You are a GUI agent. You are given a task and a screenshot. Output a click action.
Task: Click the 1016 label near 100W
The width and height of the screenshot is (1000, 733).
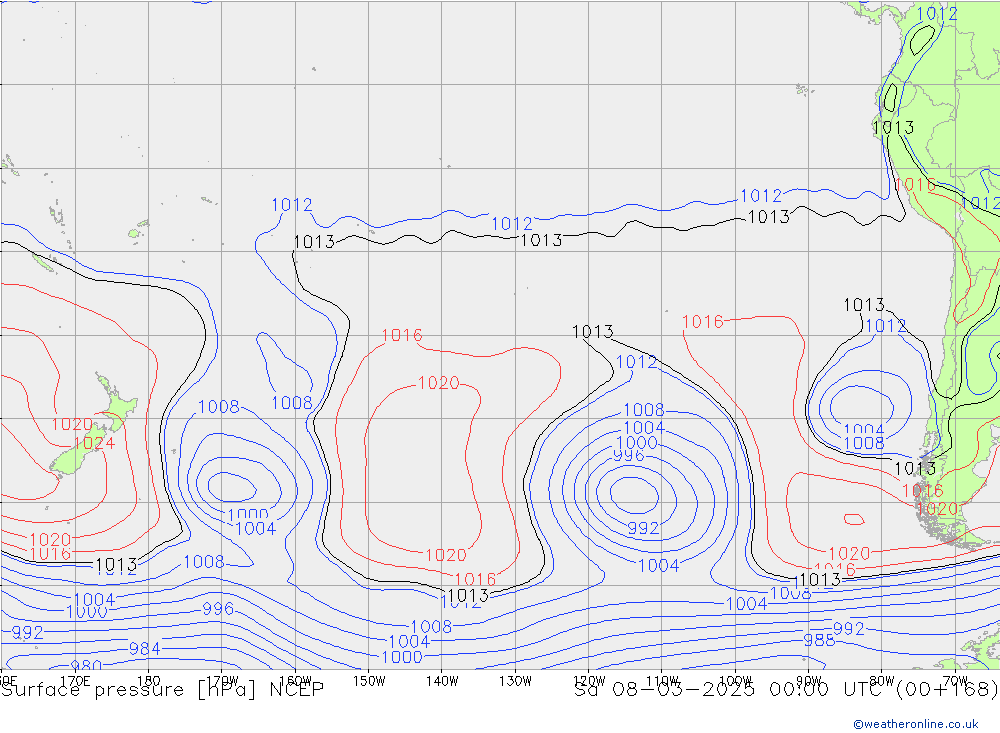[703, 322]
